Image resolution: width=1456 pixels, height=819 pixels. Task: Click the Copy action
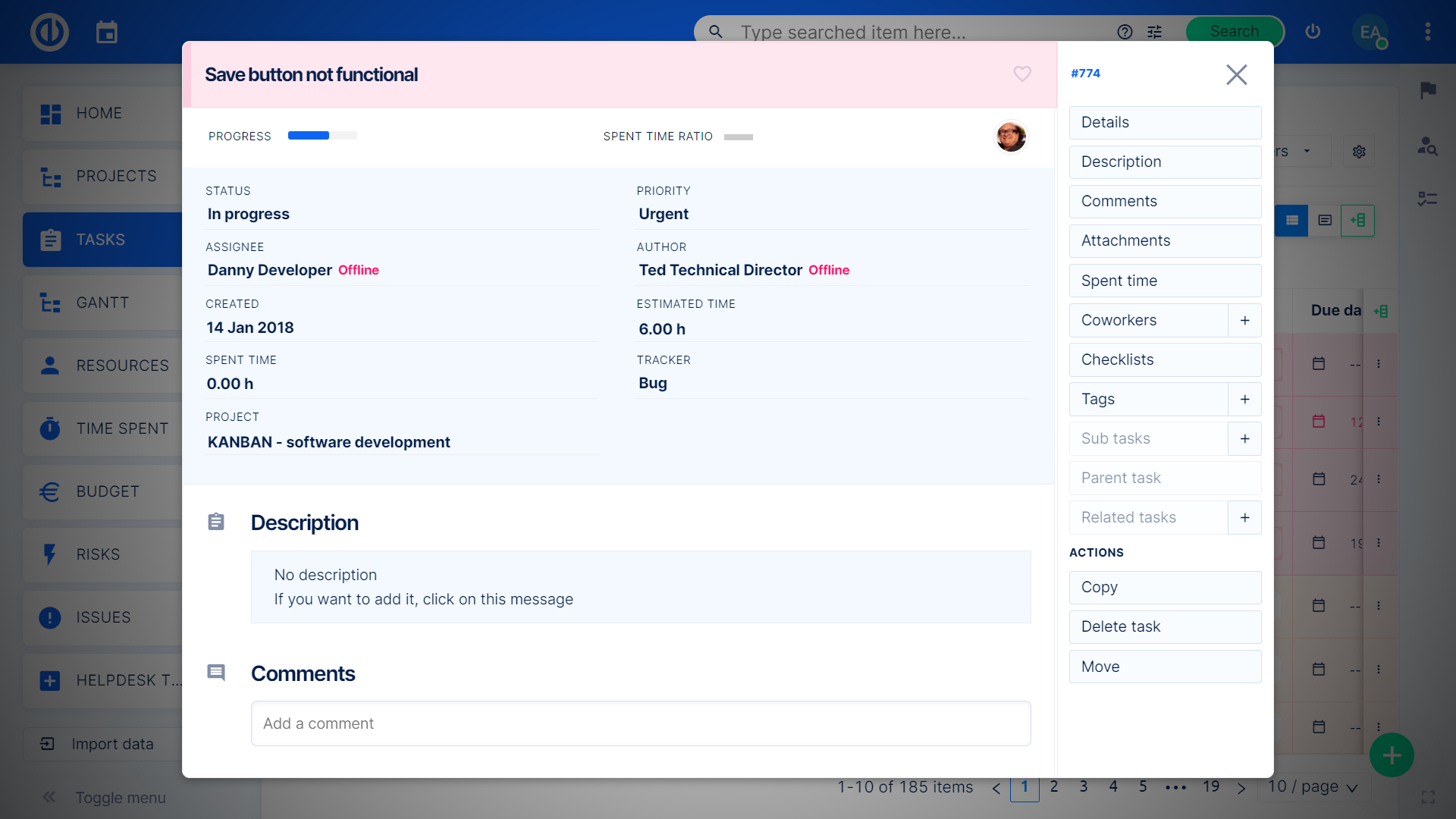click(x=1165, y=588)
